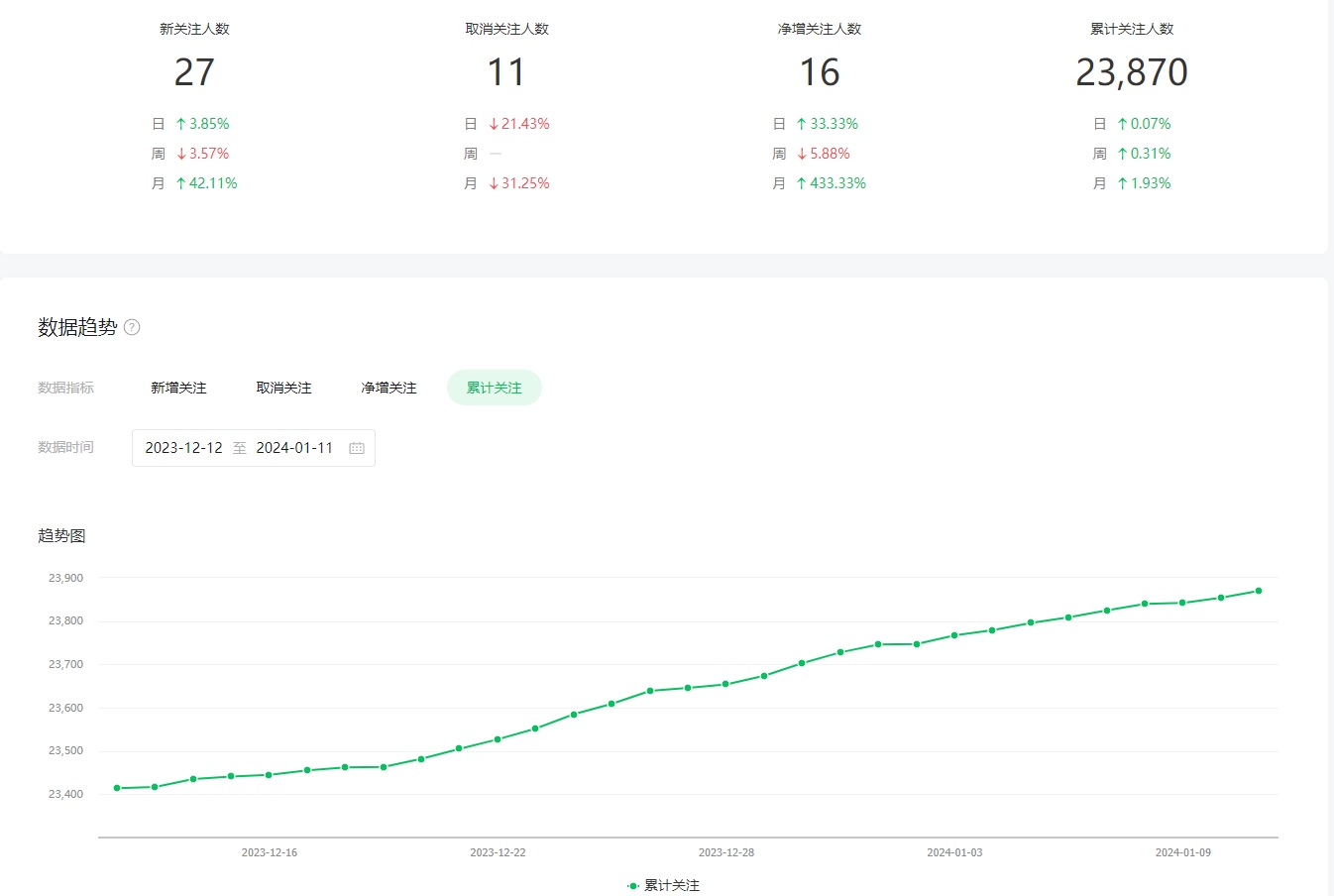Select the 取消关注 metric tab
Viewport: 1334px width, 896px height.
coord(283,388)
